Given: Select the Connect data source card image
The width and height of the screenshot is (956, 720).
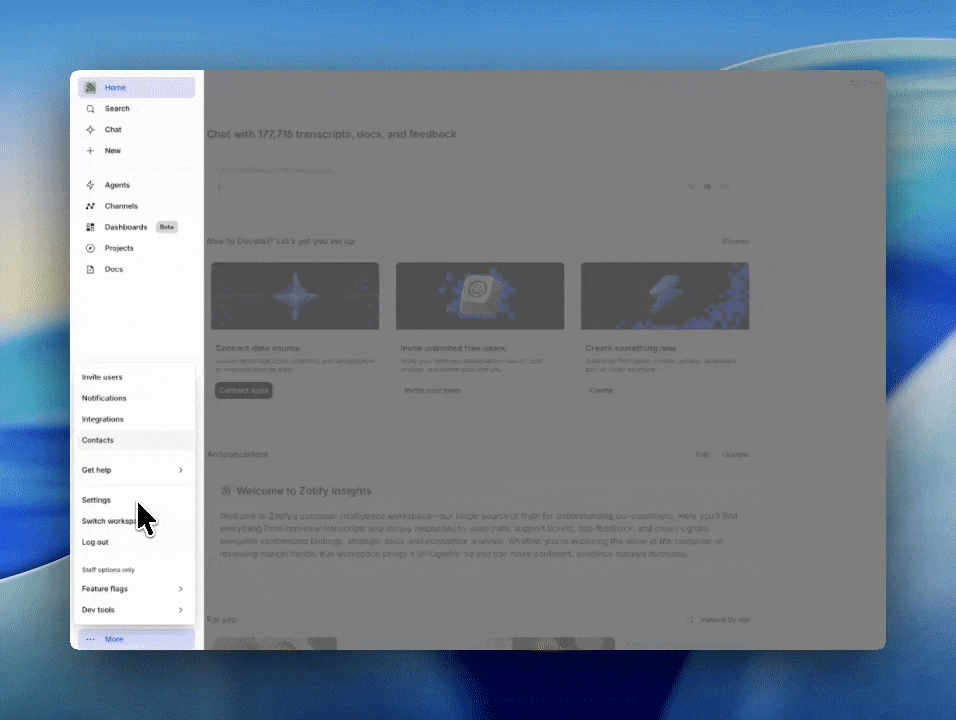Looking at the screenshot, I should coord(295,296).
